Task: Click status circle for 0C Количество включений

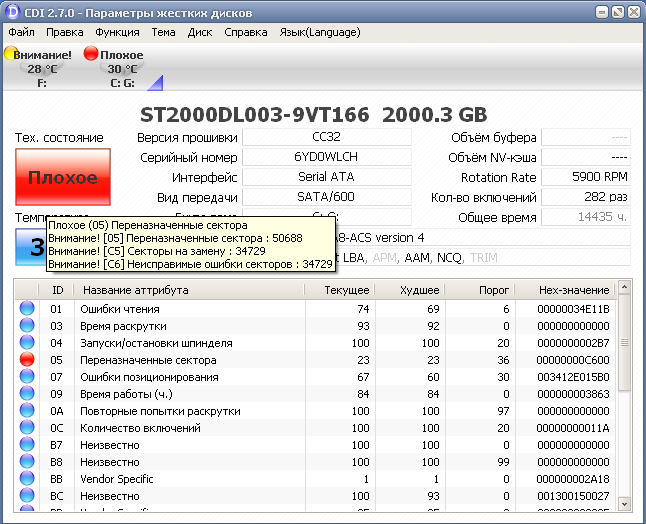Action: pyautogui.click(x=27, y=427)
